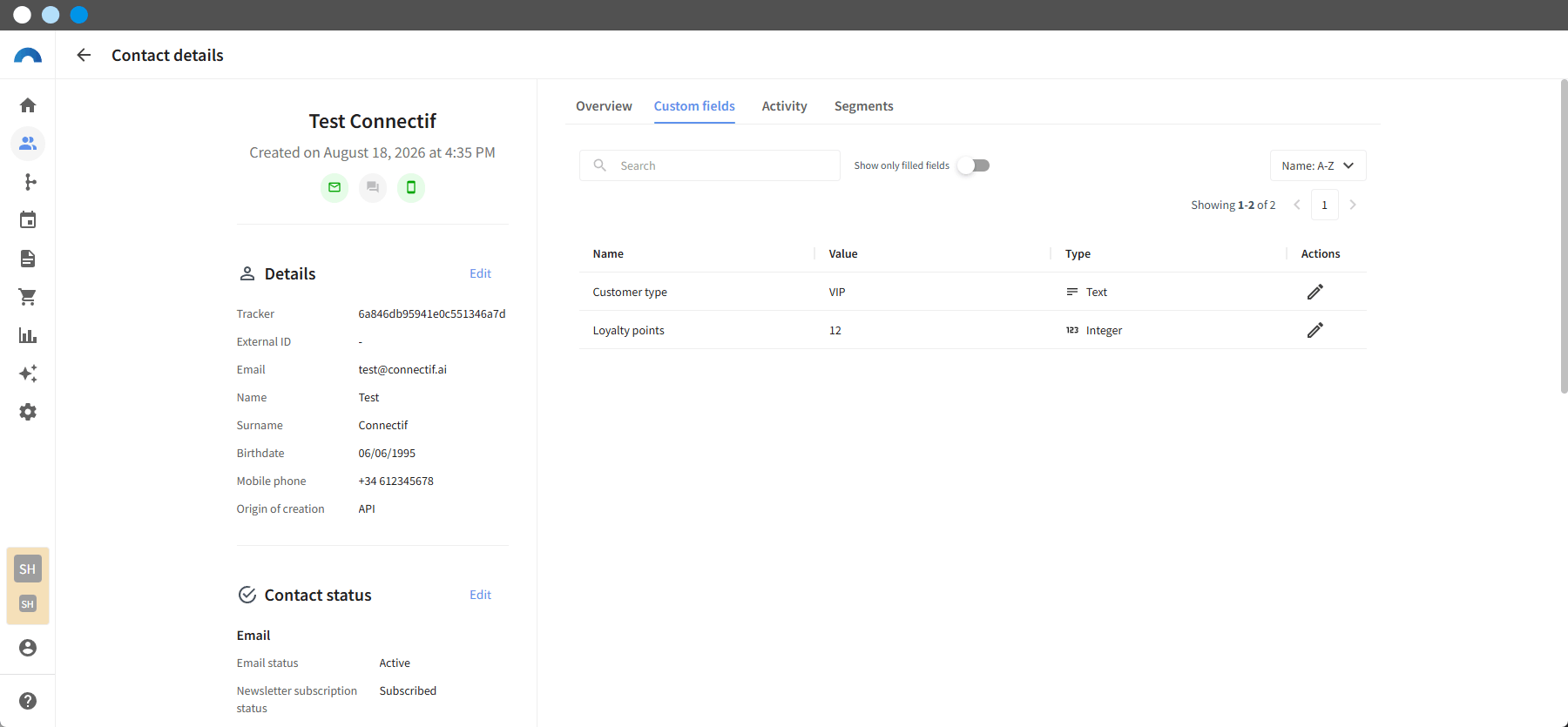Click the Value column header
Image resolution: width=1568 pixels, height=727 pixels.
[x=843, y=253]
